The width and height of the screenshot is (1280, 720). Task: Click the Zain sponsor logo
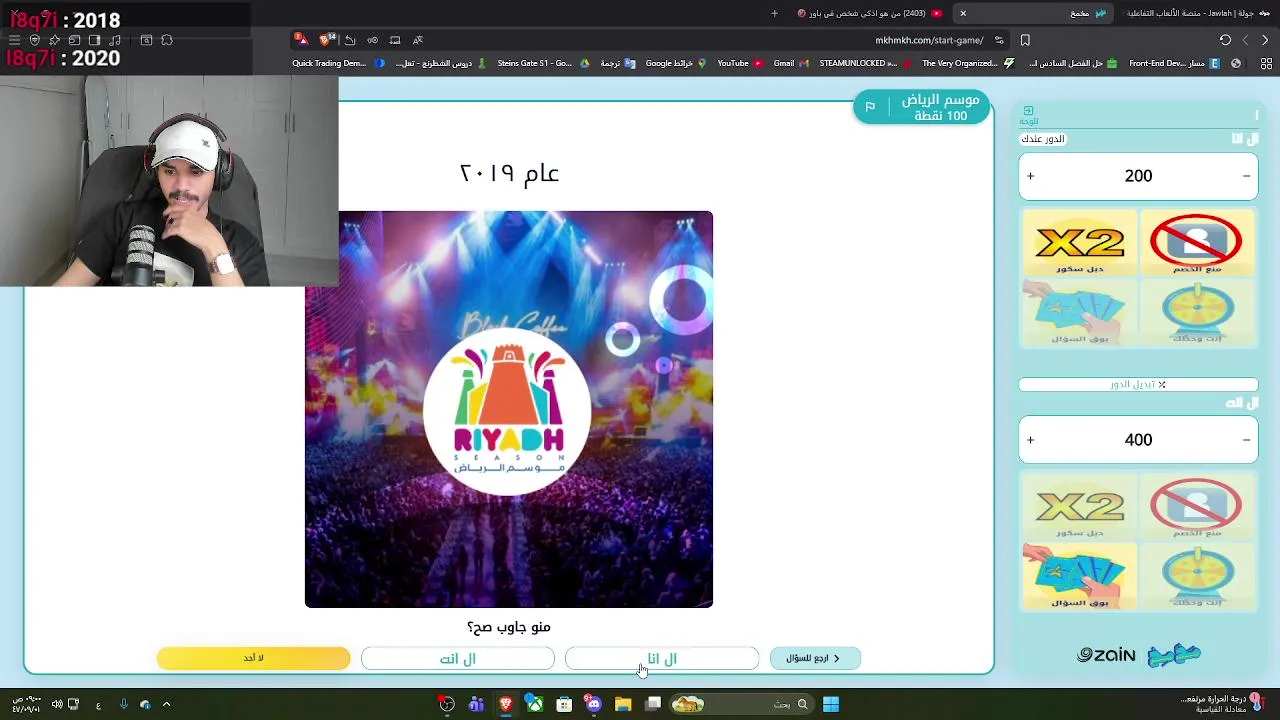point(1106,655)
